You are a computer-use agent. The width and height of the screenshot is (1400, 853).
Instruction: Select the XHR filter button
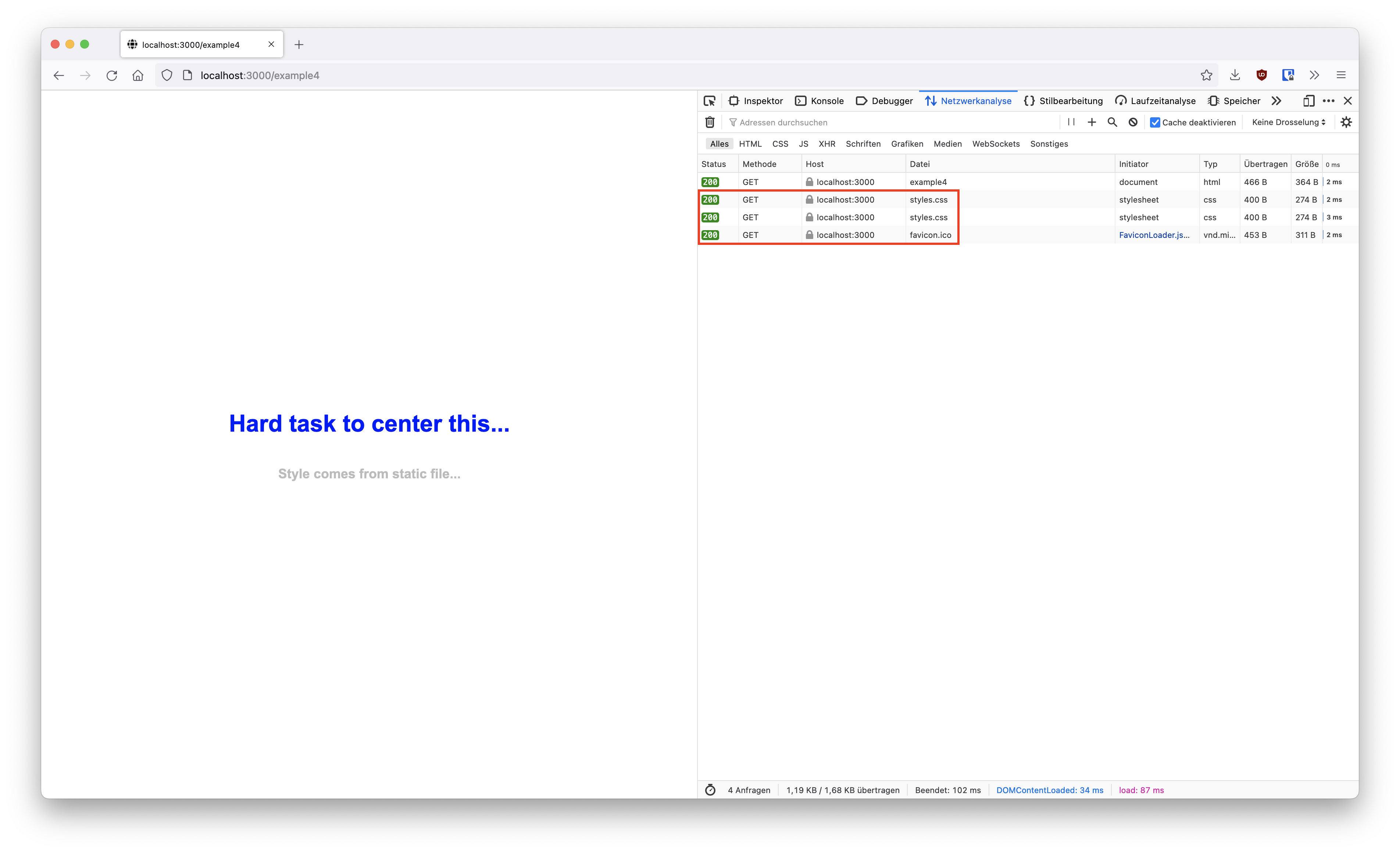point(826,144)
